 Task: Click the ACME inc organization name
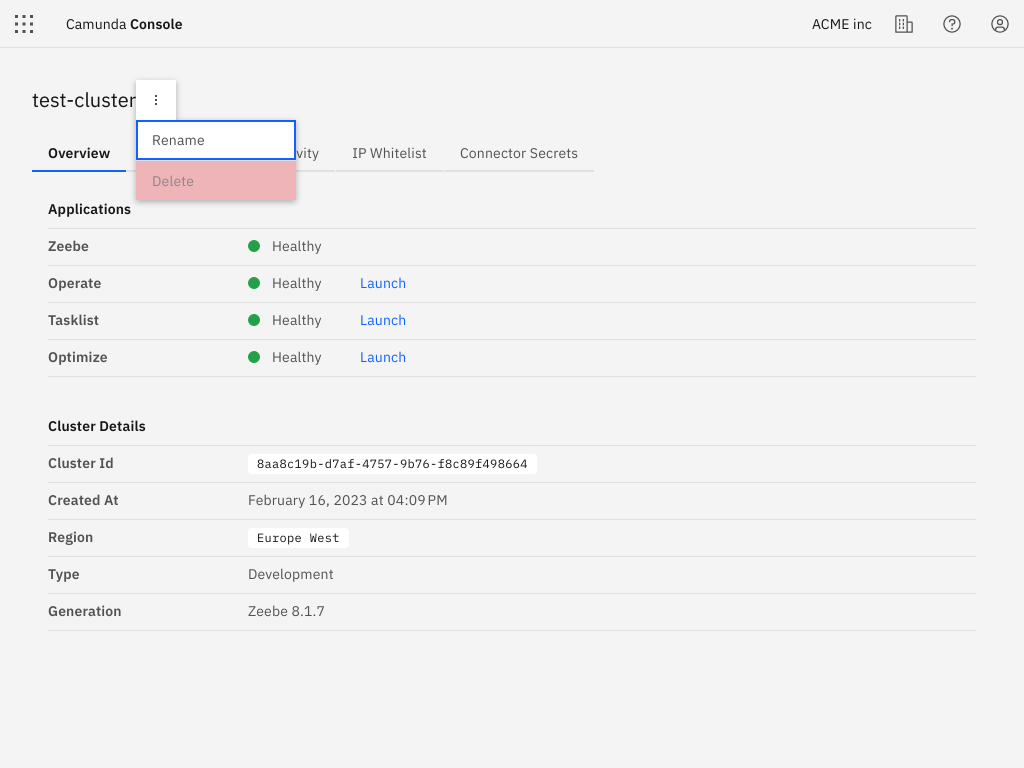(x=841, y=24)
